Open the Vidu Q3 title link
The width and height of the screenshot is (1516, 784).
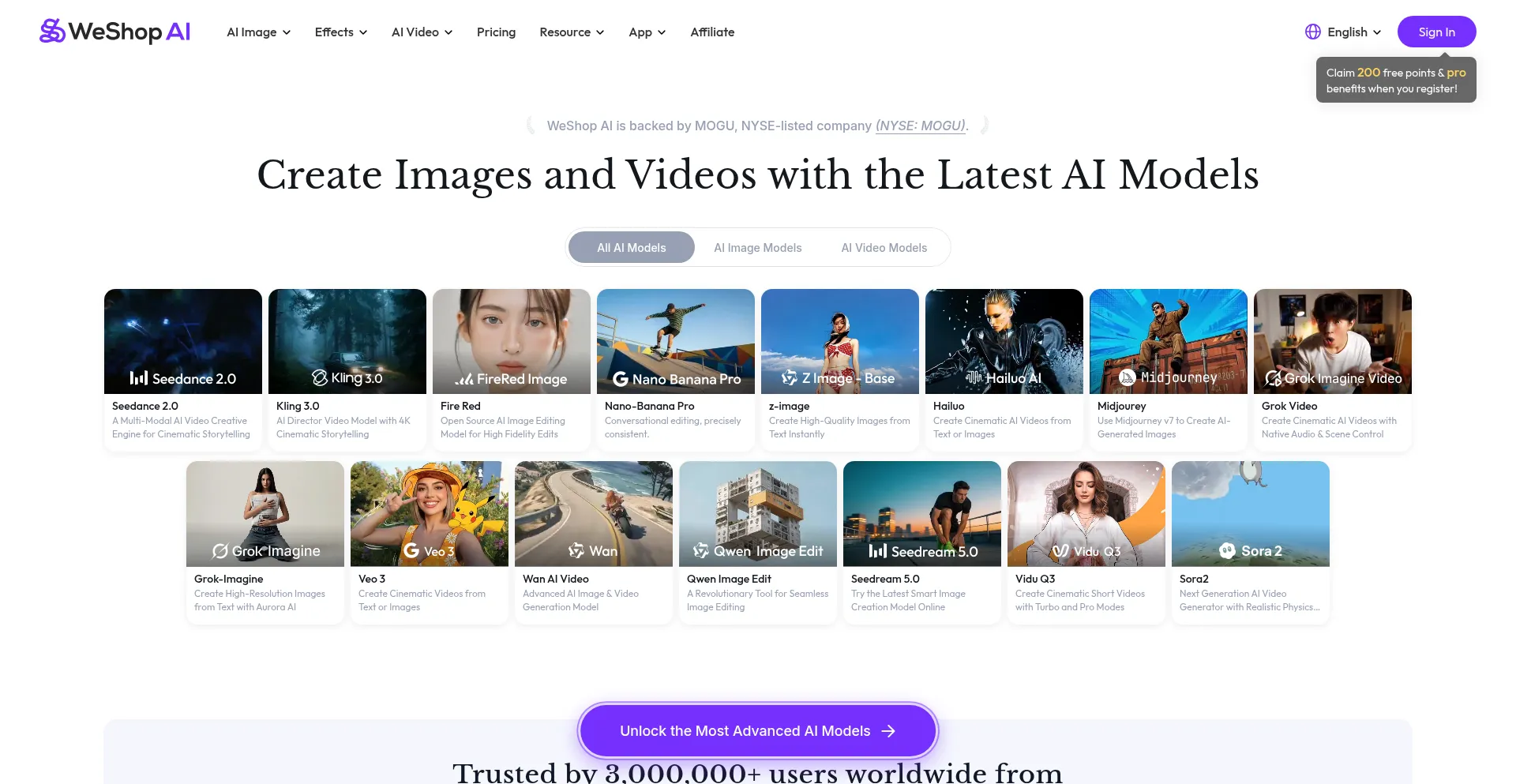coord(1035,579)
